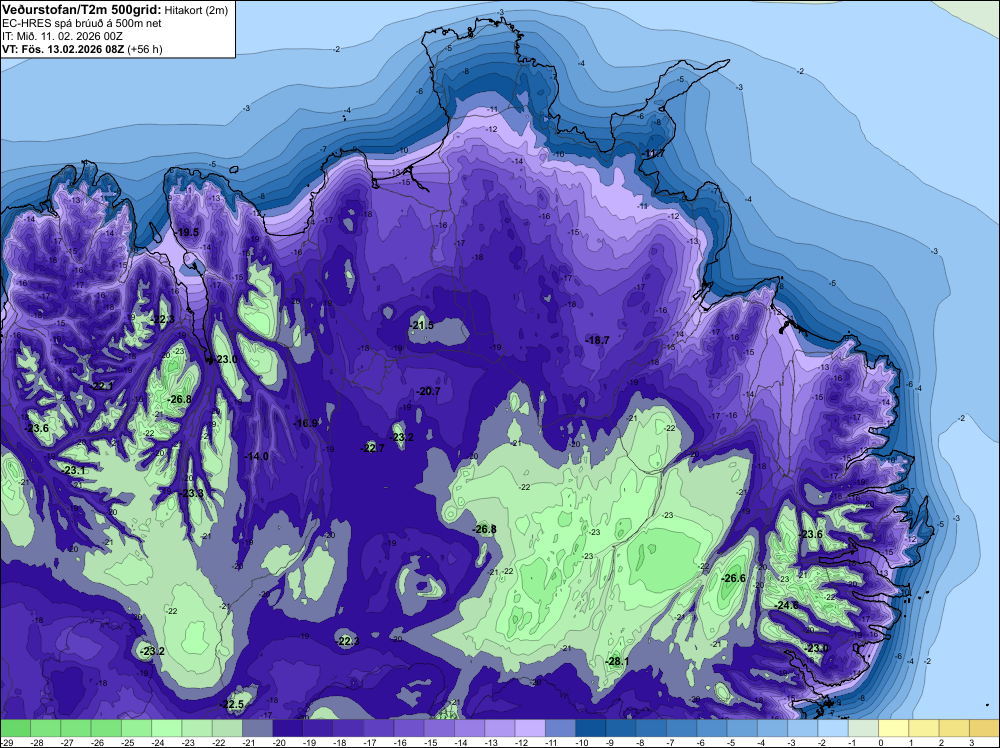Click the -18.7 temperature value on the map
The height and width of the screenshot is (748, 1000).
tap(598, 341)
